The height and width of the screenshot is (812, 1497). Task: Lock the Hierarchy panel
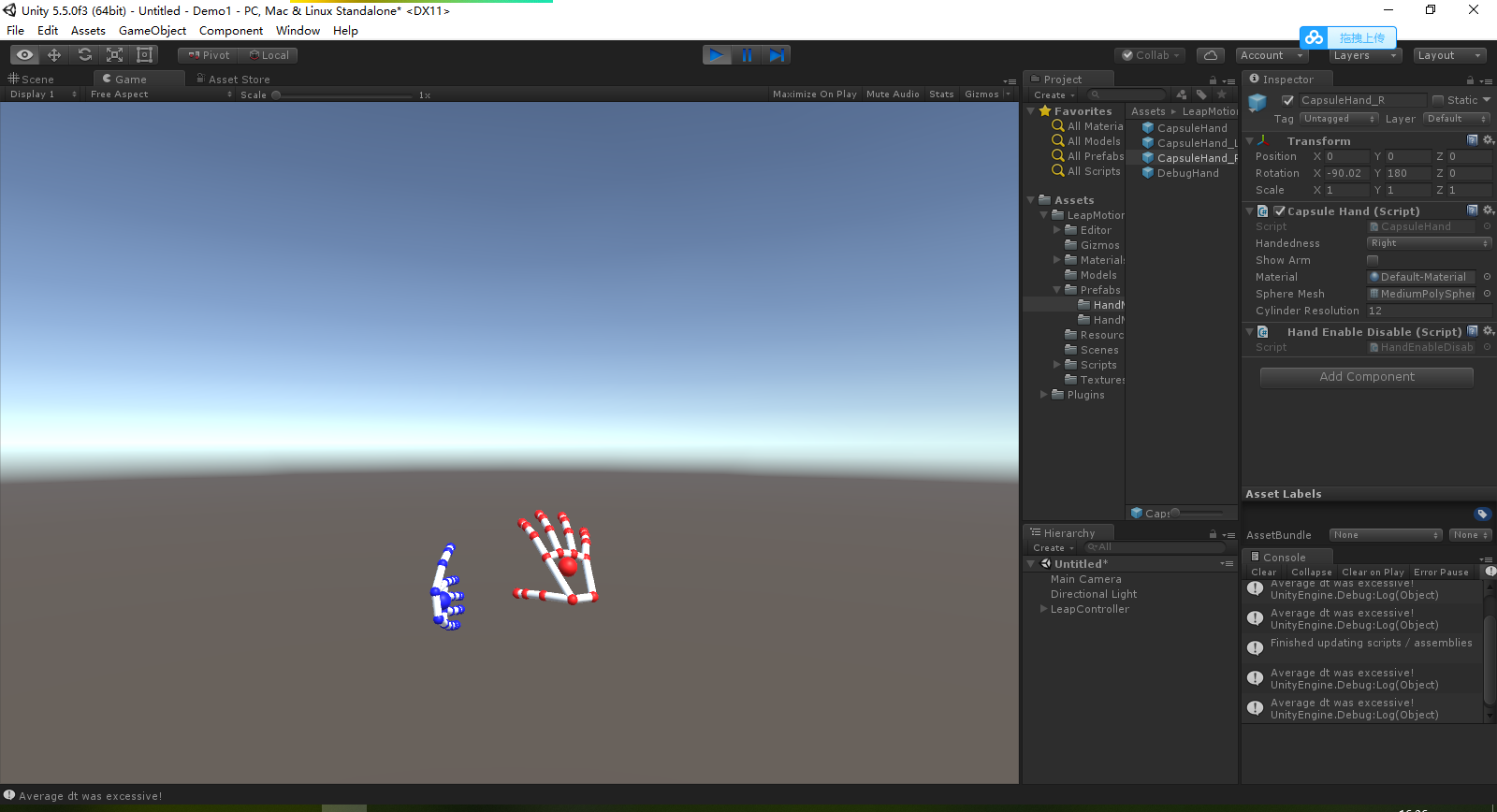coord(1213,534)
